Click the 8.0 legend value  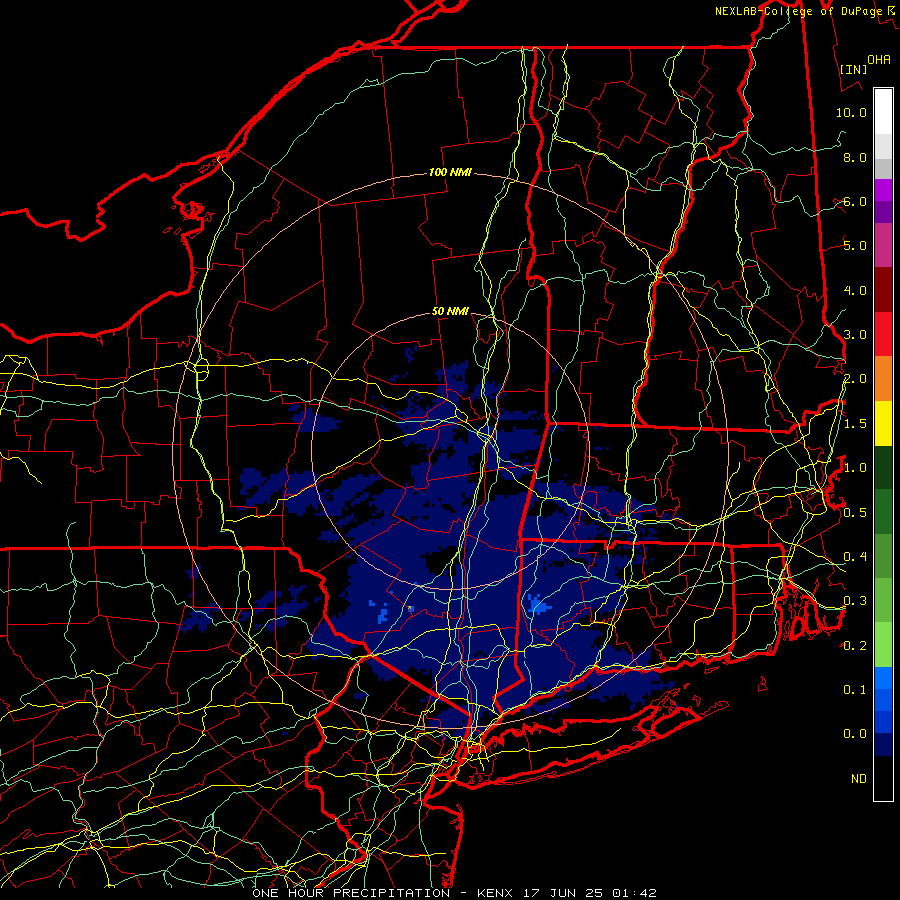[855, 157]
